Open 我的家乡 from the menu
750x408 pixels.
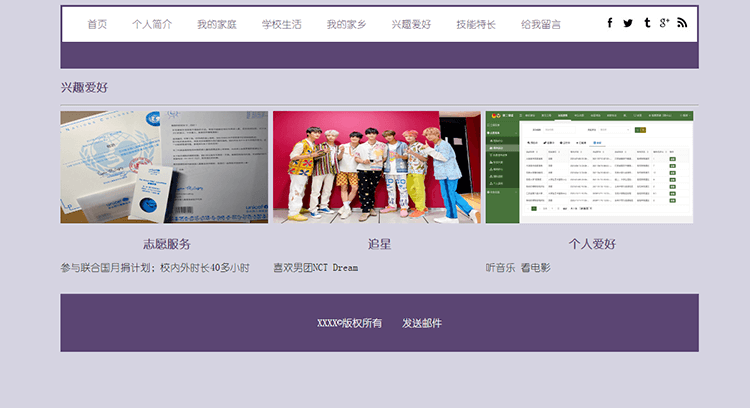tap(346, 24)
